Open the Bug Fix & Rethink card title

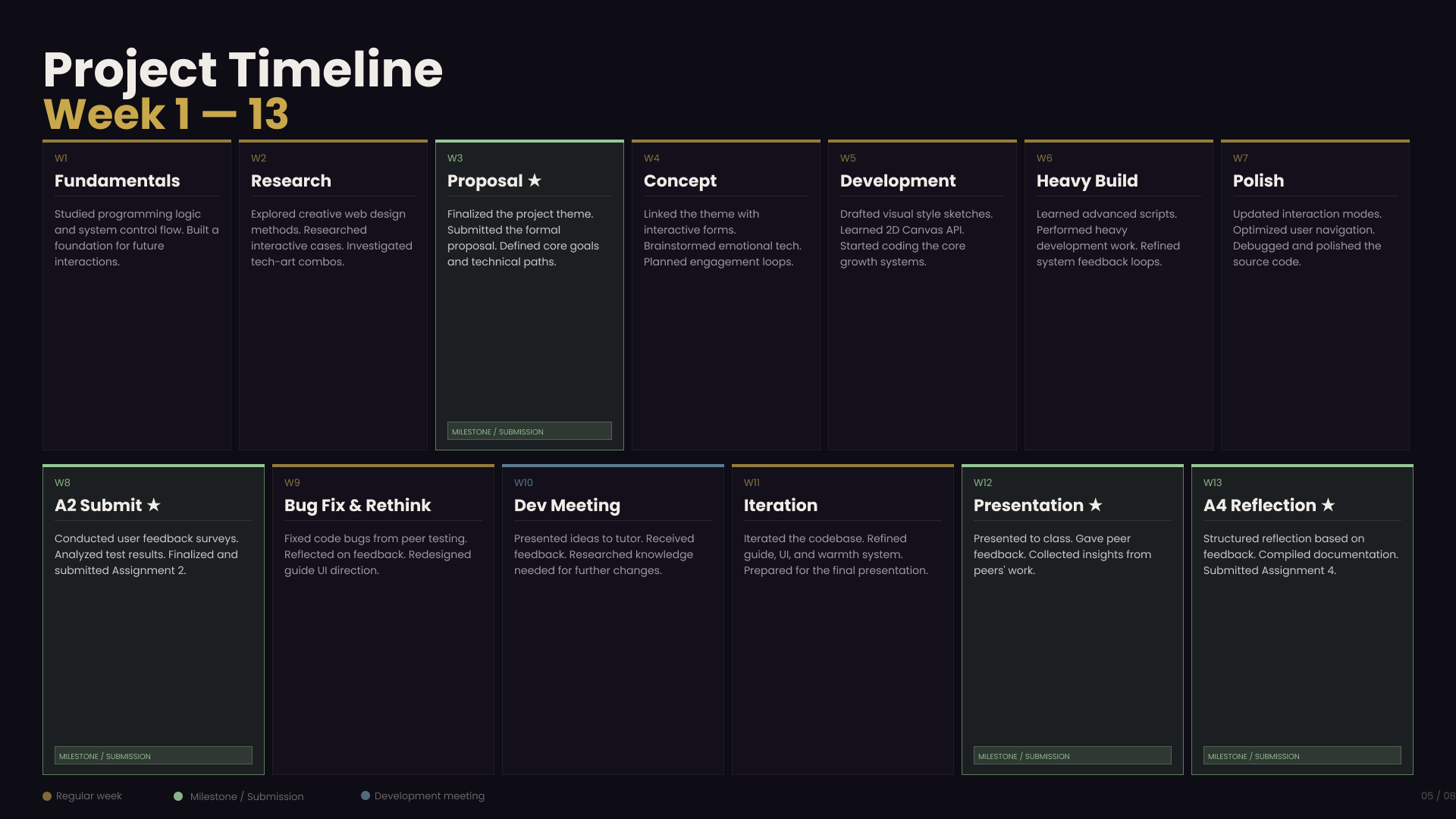pyautogui.click(x=358, y=506)
